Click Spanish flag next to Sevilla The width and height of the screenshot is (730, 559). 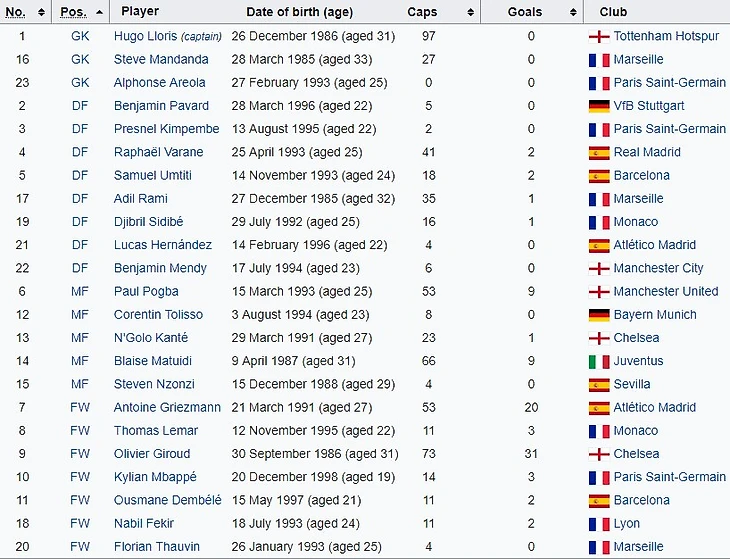pos(599,384)
